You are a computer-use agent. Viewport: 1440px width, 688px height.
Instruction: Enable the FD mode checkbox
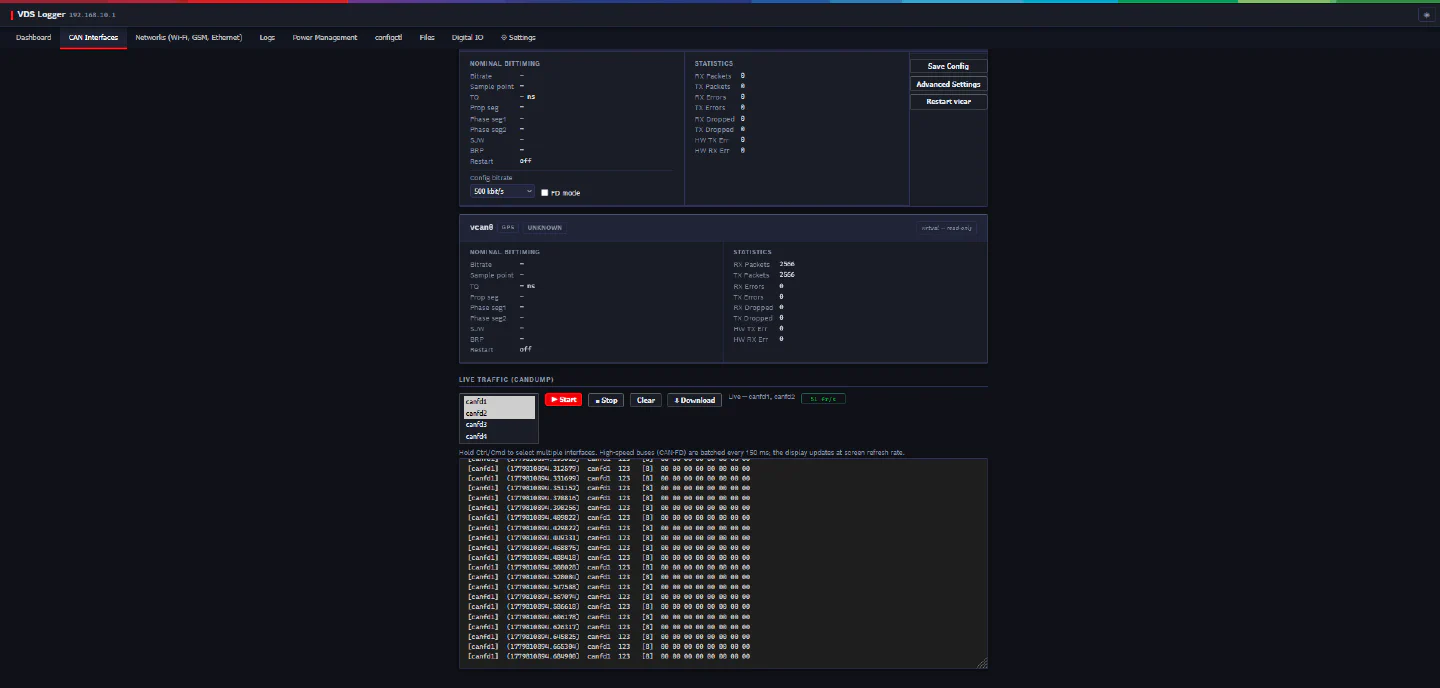click(x=544, y=193)
